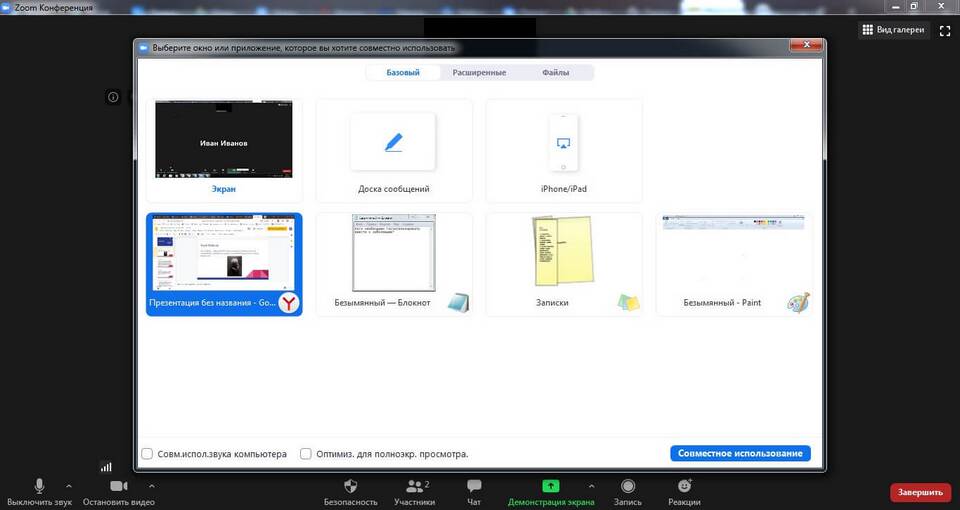This screenshot has width=960, height=510.
Task: Click the red Завершить button
Action: 920,492
